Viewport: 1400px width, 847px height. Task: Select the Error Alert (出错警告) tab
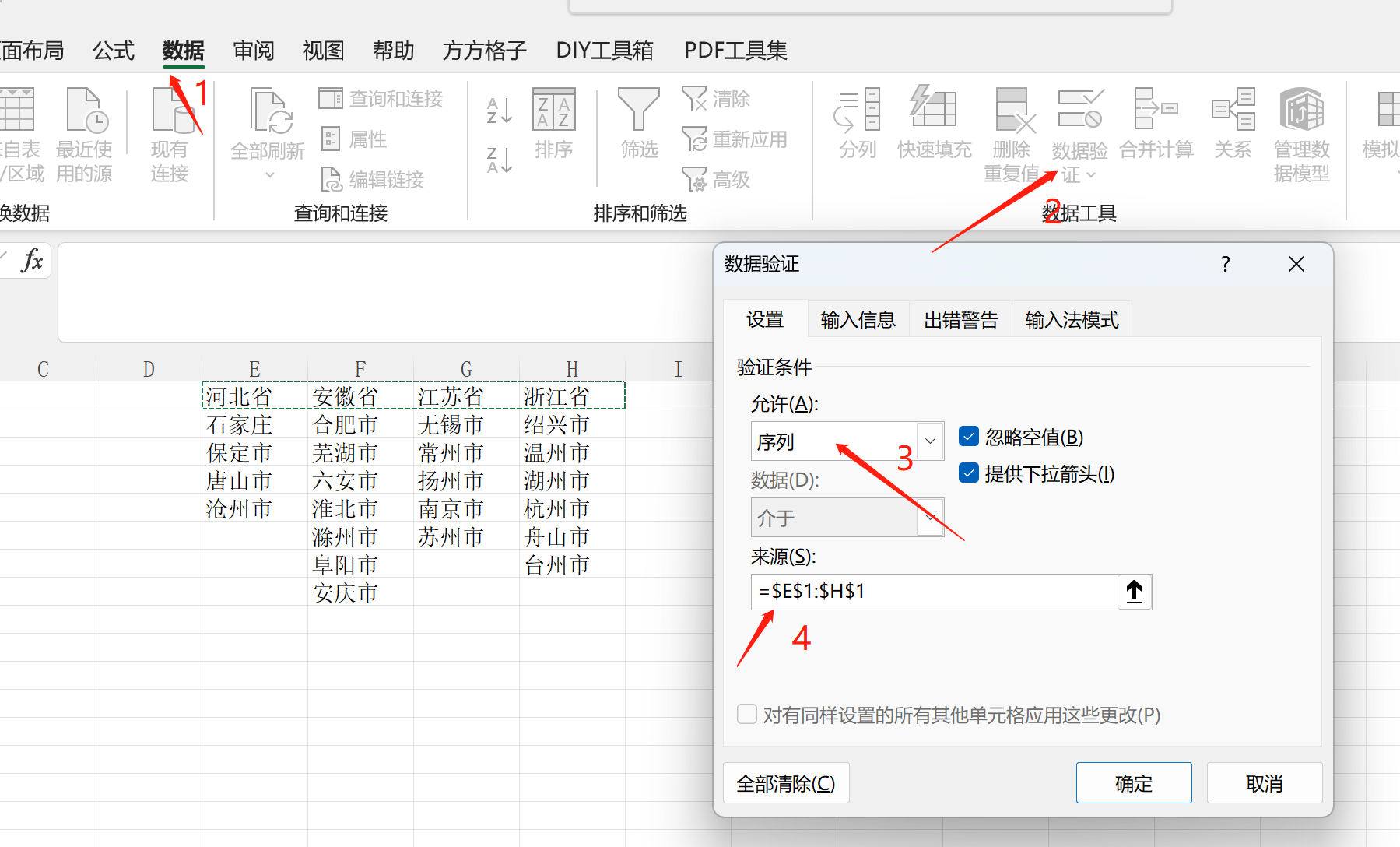961,319
